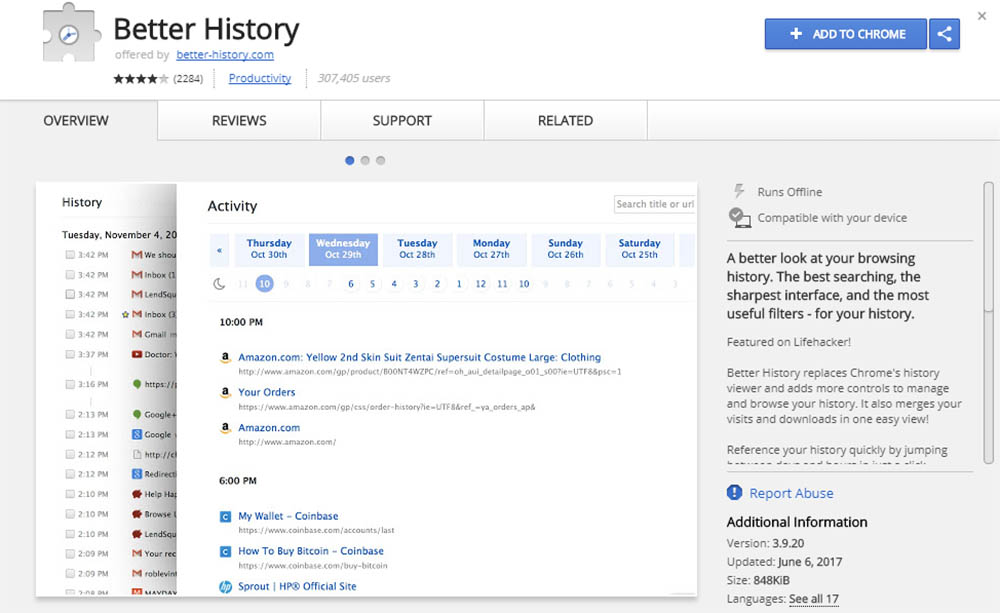Click the star rating icons

[141, 78]
